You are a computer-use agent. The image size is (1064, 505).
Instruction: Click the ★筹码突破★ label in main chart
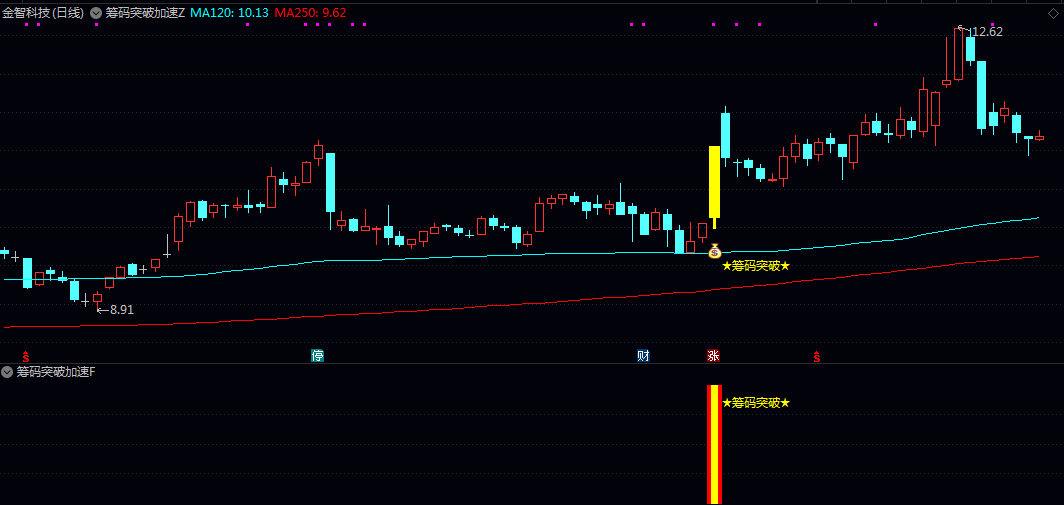[x=756, y=266]
